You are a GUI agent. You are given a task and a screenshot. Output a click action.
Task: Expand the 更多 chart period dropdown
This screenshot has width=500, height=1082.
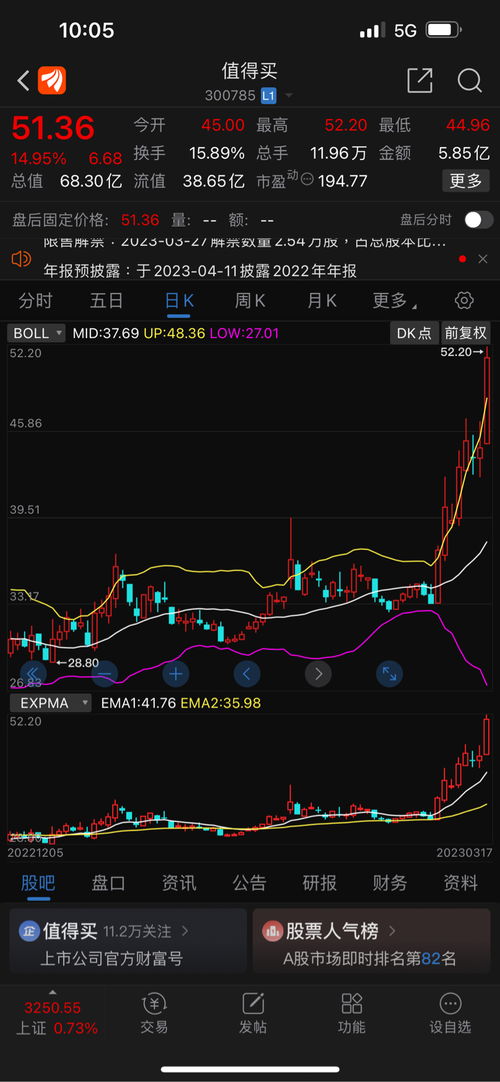[394, 301]
